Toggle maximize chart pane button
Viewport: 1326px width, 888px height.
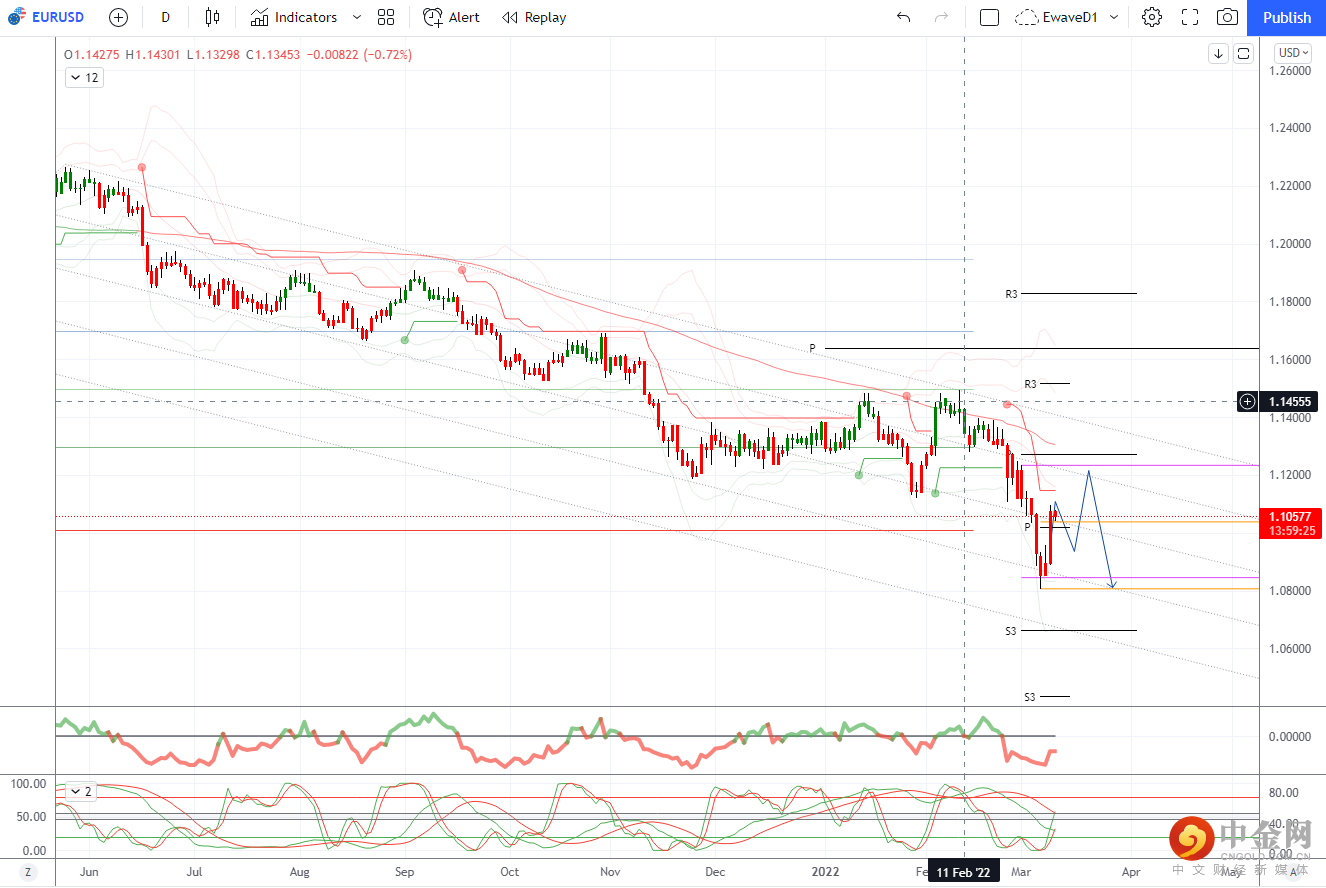pyautogui.click(x=1243, y=54)
